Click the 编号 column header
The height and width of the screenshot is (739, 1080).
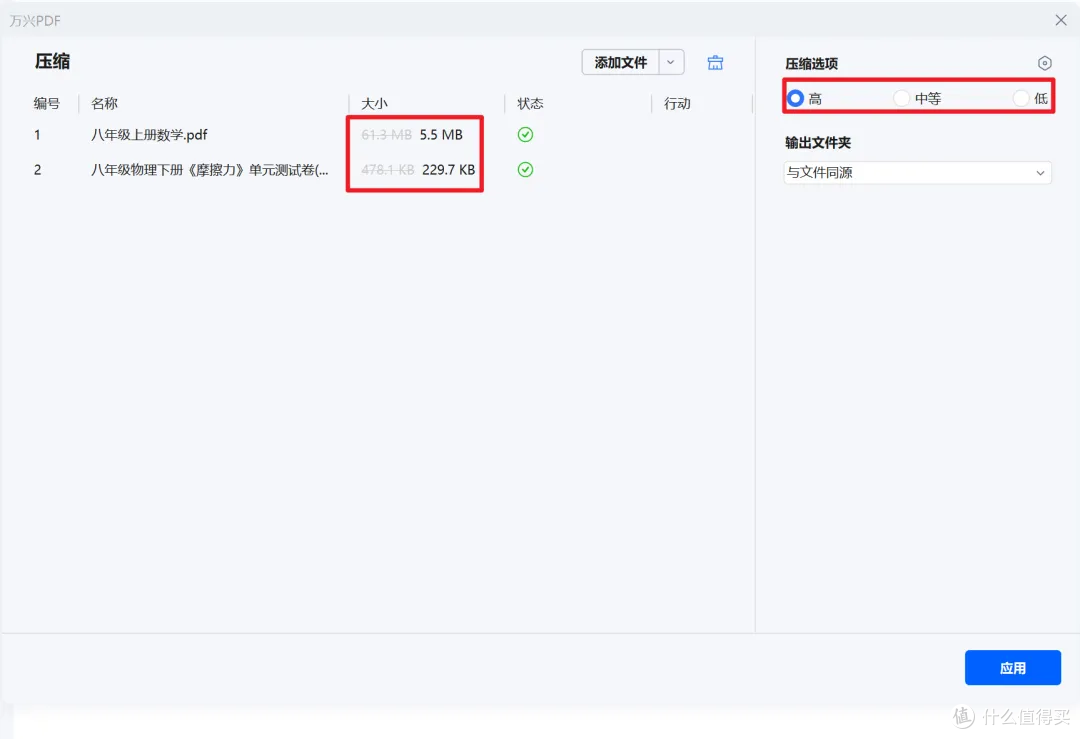(47, 103)
